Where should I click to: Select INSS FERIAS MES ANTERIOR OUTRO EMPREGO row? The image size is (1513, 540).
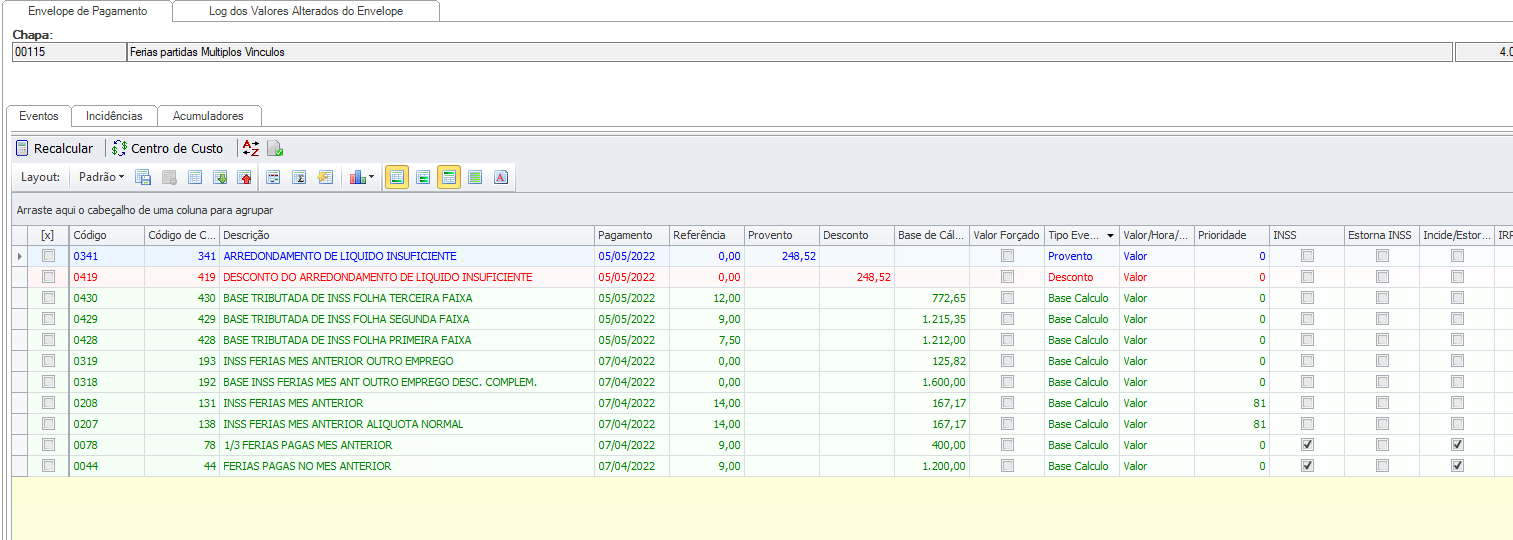pos(762,361)
